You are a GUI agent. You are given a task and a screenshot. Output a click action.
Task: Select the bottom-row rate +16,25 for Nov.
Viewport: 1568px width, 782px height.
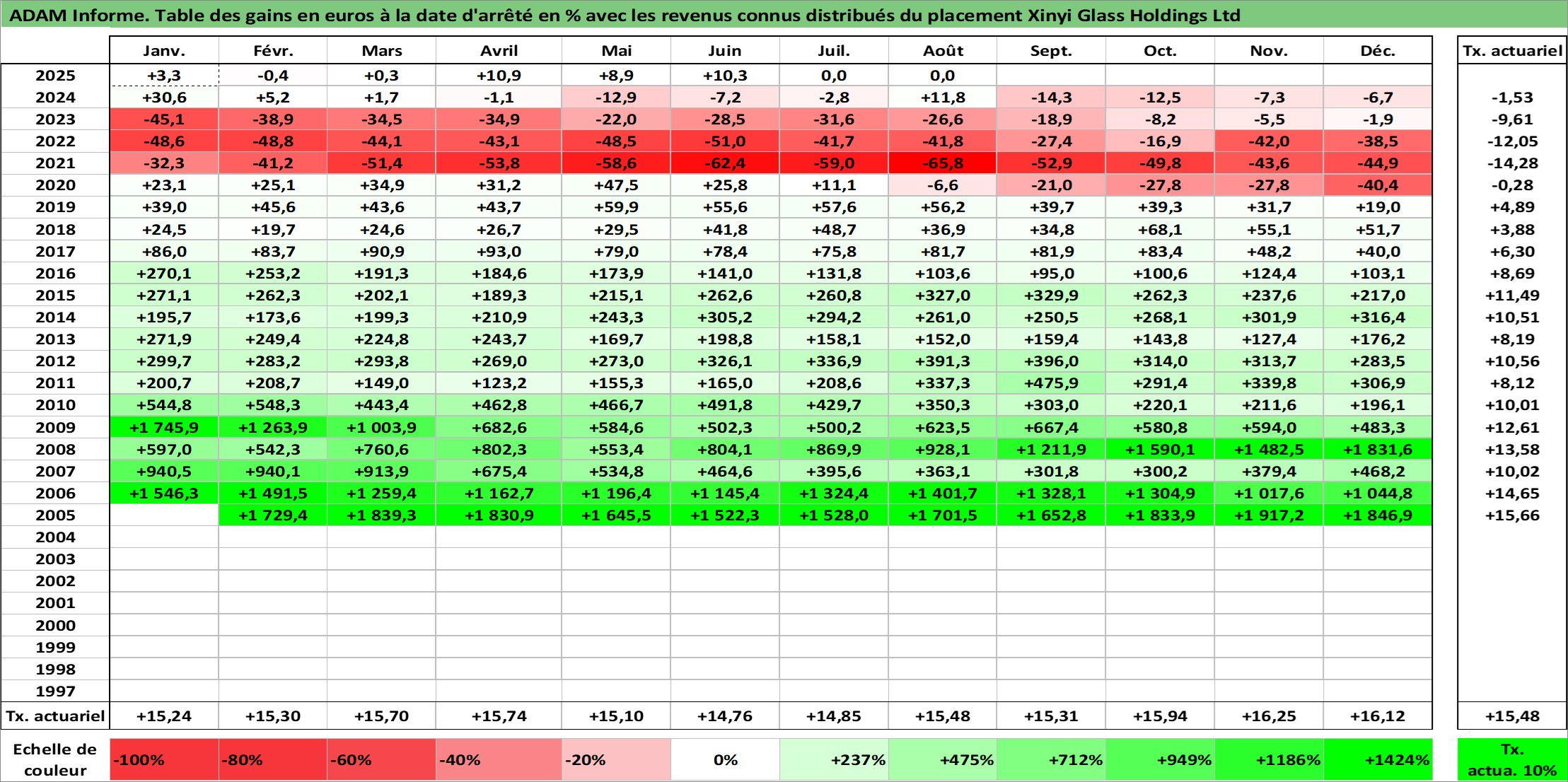[1269, 716]
